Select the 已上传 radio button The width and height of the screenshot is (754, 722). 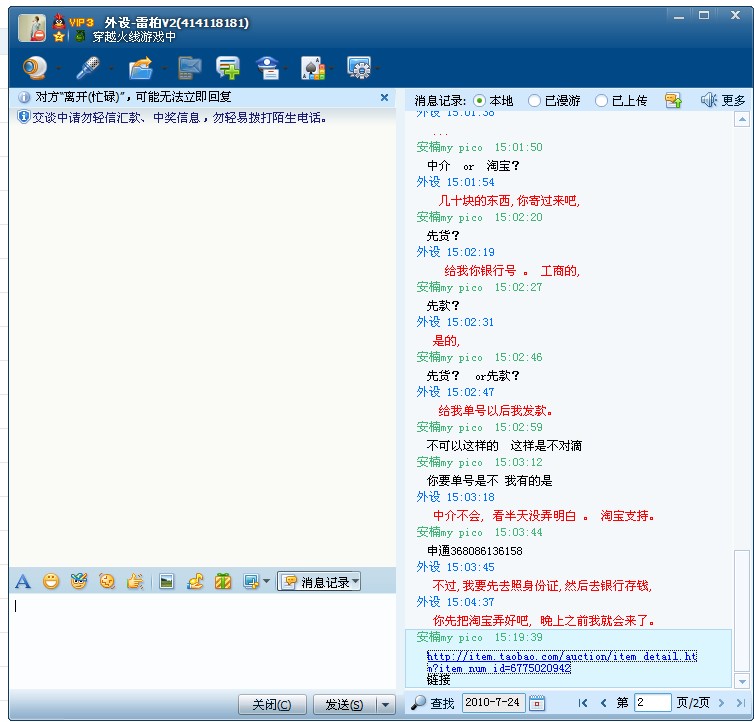(x=601, y=101)
